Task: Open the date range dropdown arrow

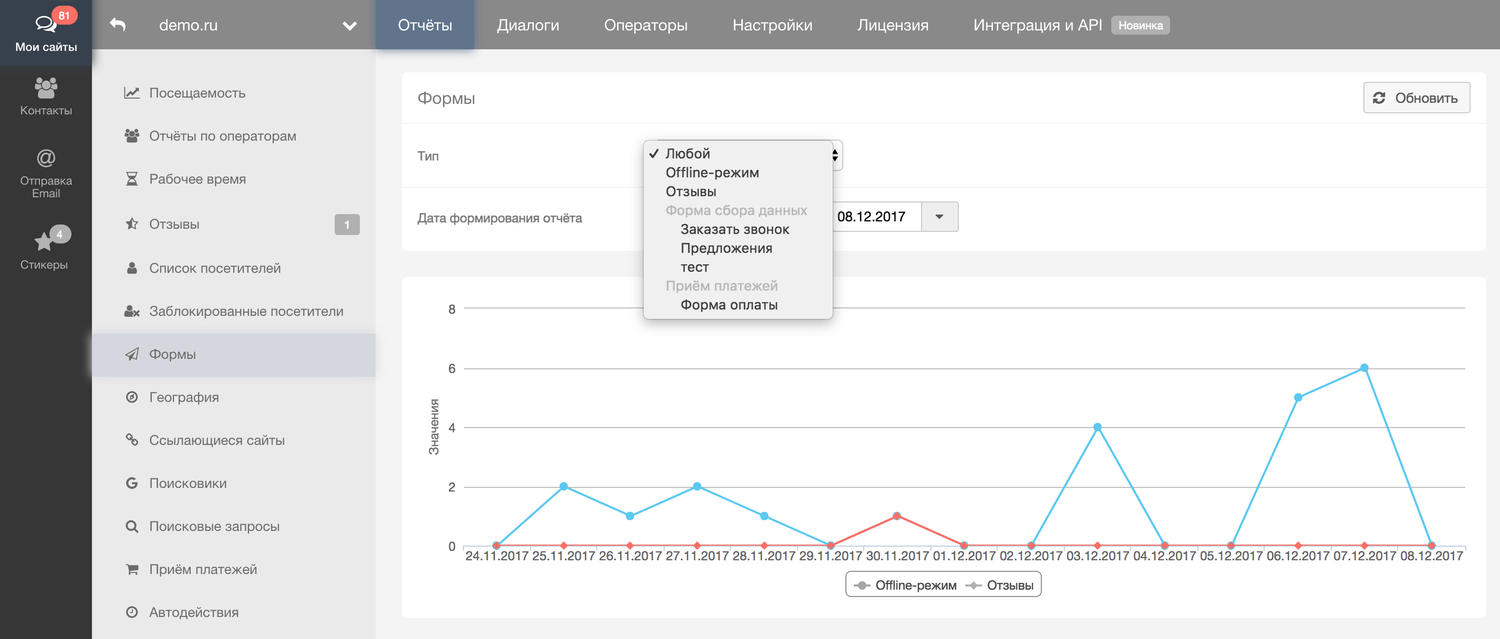Action: (x=939, y=217)
